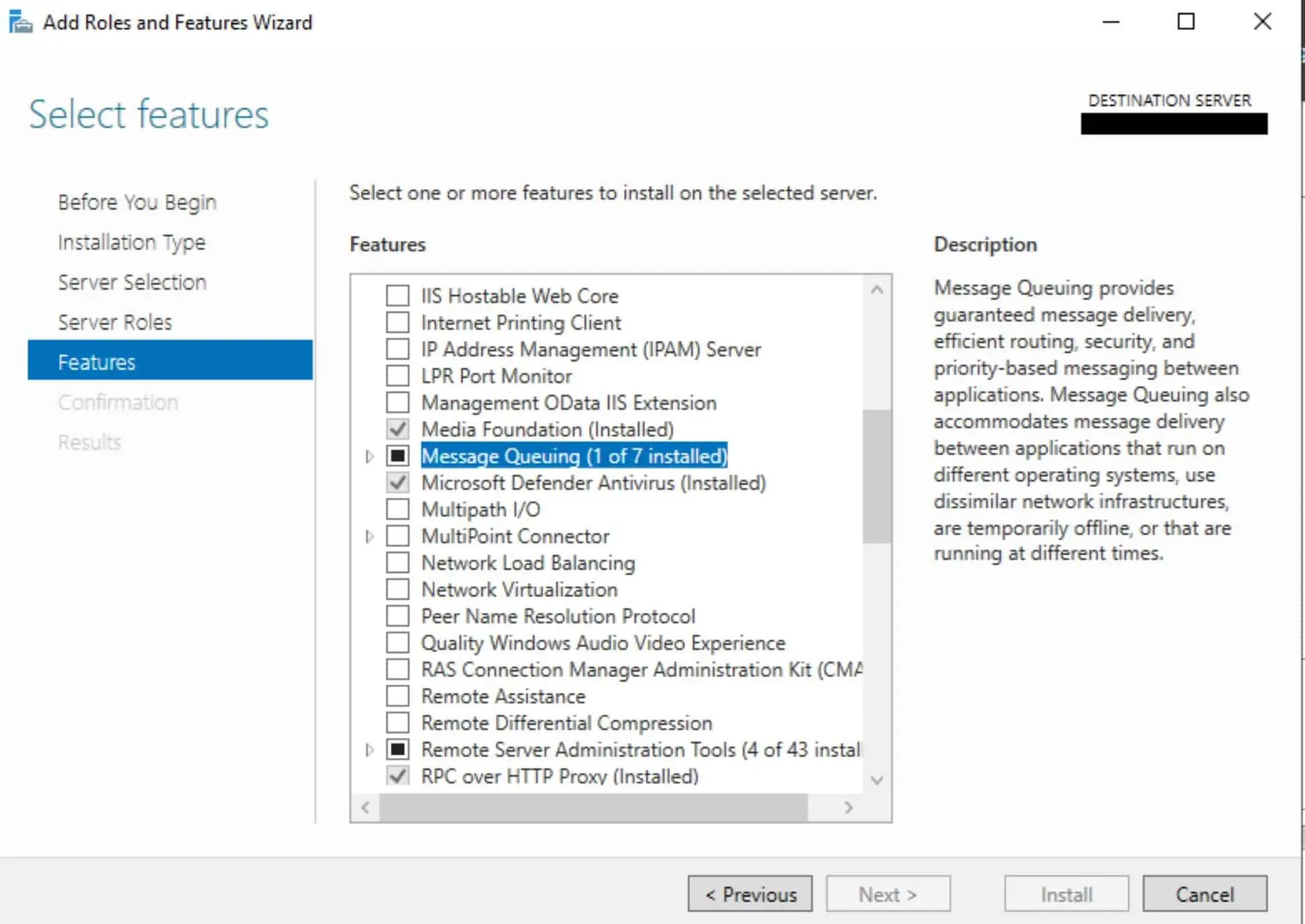Open the Installation Type step
This screenshot has width=1305, height=924.
coord(132,242)
